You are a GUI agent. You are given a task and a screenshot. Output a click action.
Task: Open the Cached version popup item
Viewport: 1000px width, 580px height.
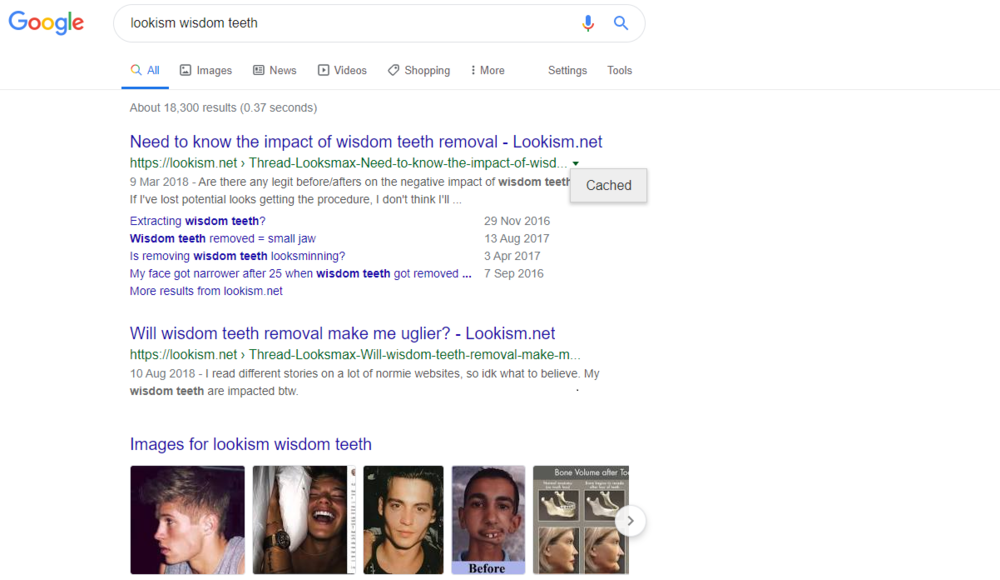pyautogui.click(x=608, y=186)
